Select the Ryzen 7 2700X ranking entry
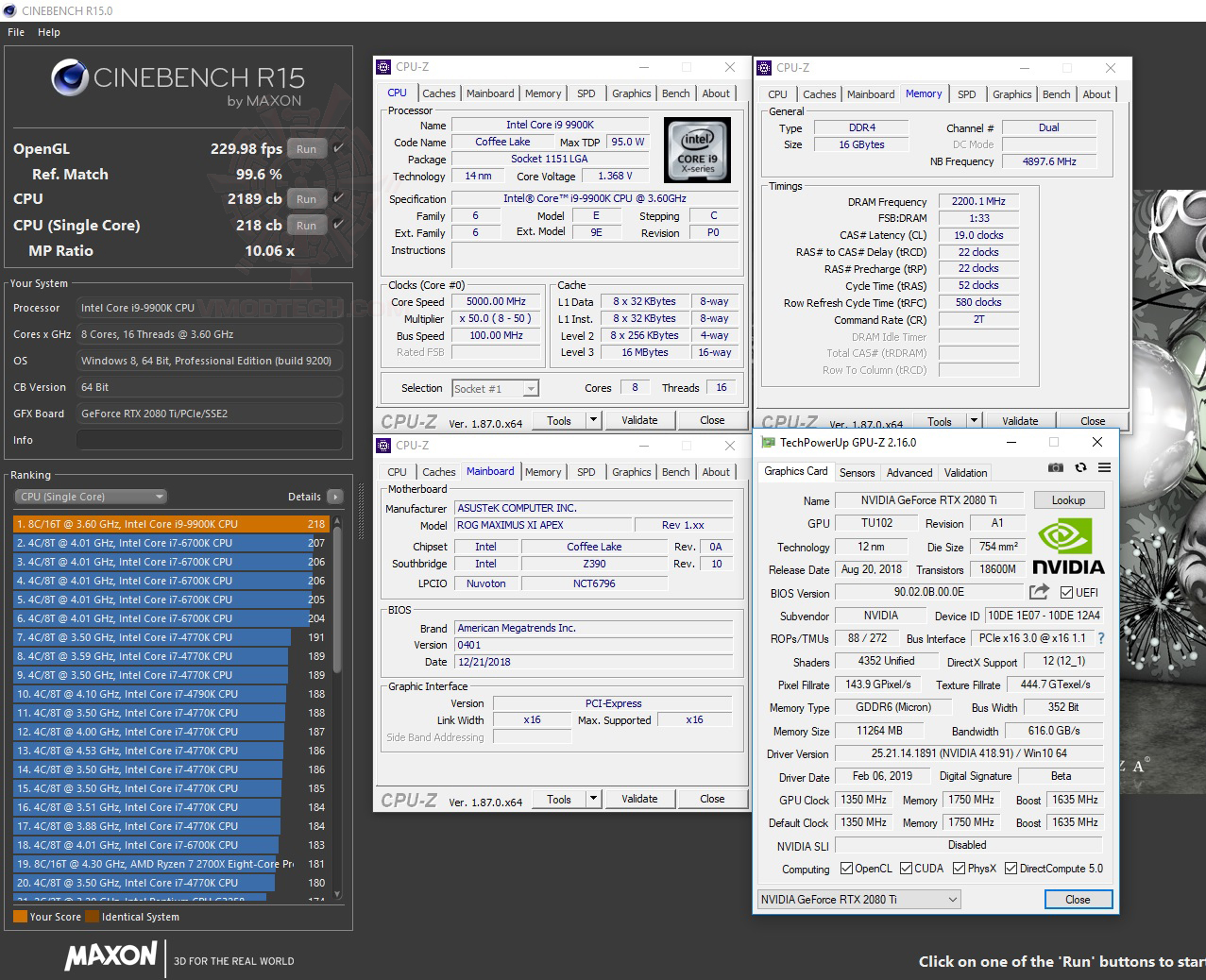The width and height of the screenshot is (1206, 980). pyautogui.click(x=171, y=864)
